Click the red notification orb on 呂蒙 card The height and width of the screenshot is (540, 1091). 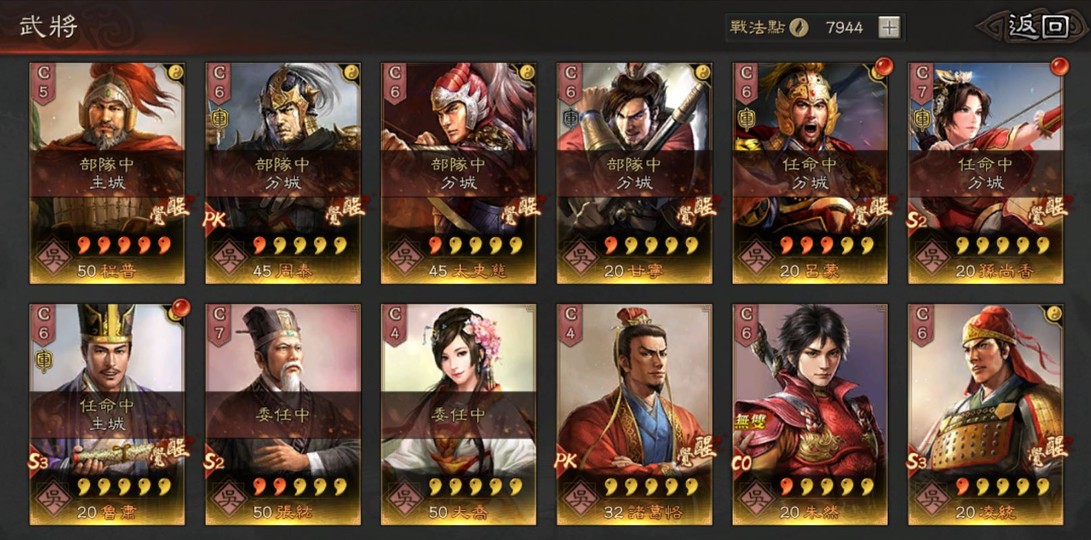[x=883, y=67]
